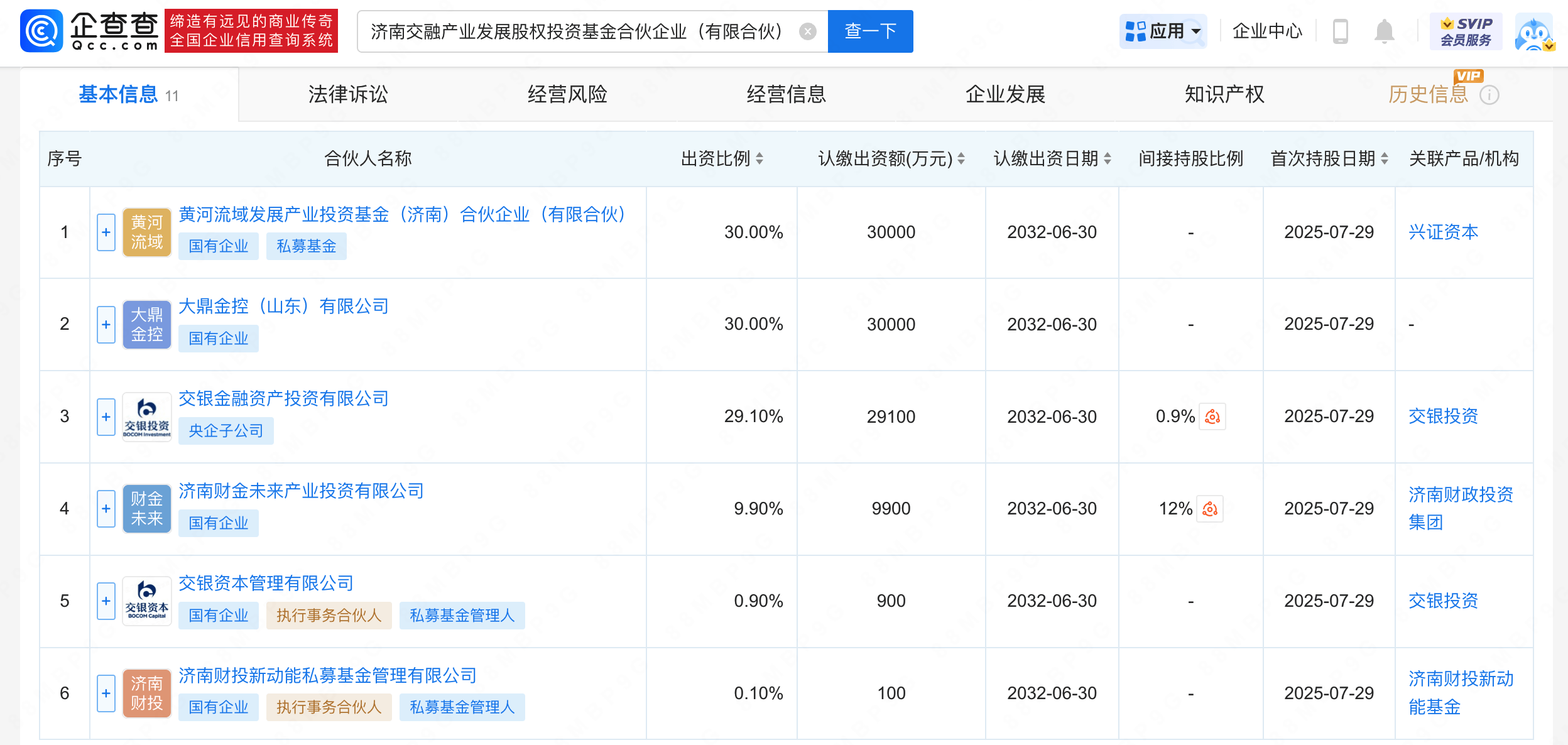The image size is (1568, 745).
Task: Expand row 6 济南财投新动能 details
Action: pos(106,693)
